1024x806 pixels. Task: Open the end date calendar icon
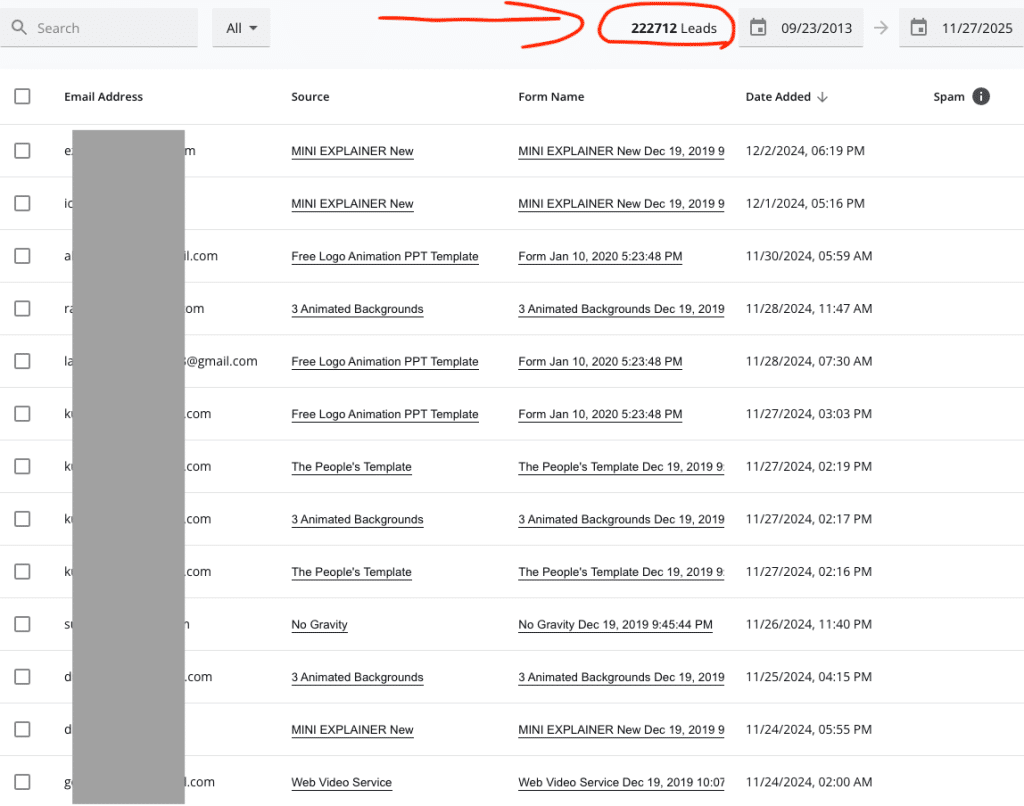point(918,28)
